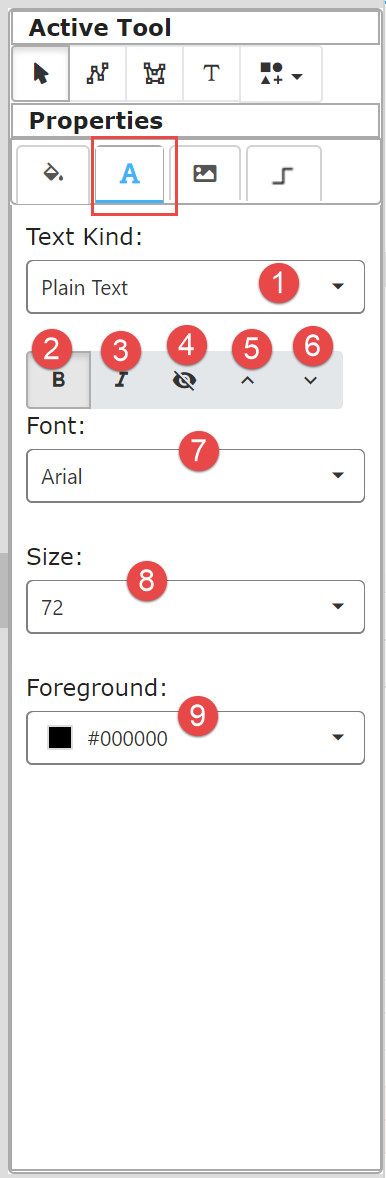Click the up chevron button
The height and width of the screenshot is (1178, 386).
point(246,380)
